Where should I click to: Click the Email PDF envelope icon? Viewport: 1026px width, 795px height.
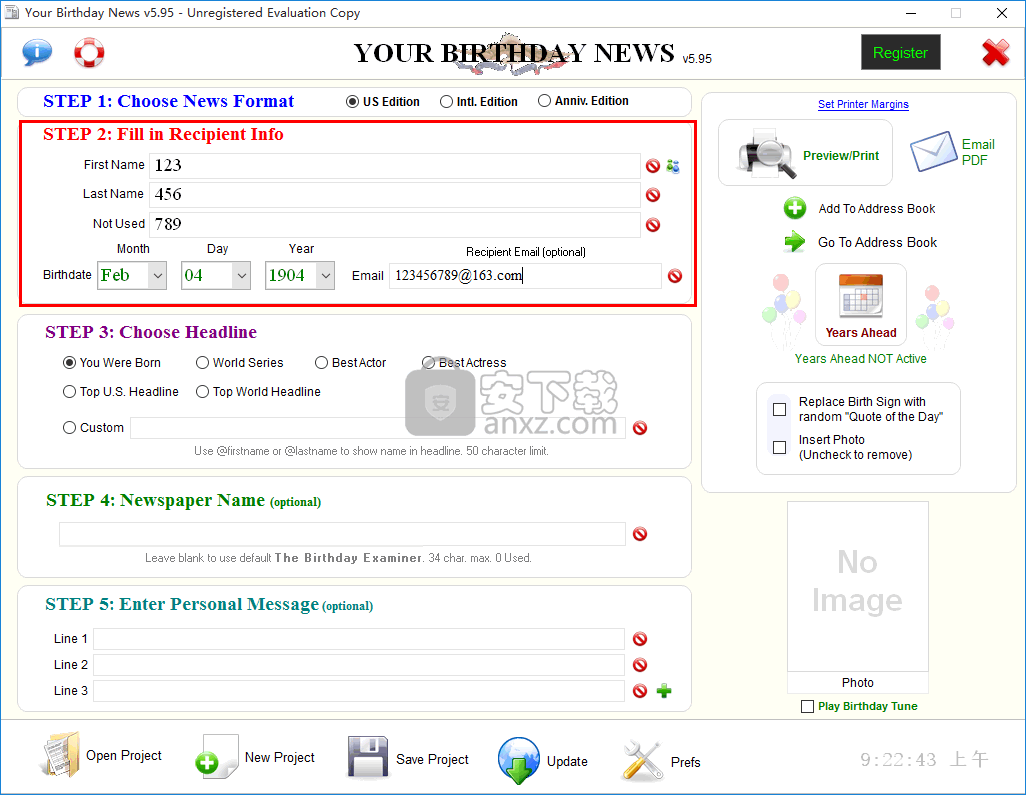tap(934, 151)
